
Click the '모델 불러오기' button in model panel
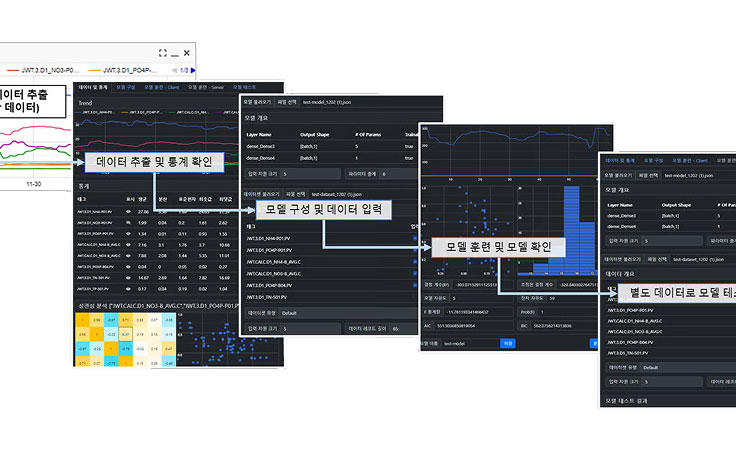[255, 101]
